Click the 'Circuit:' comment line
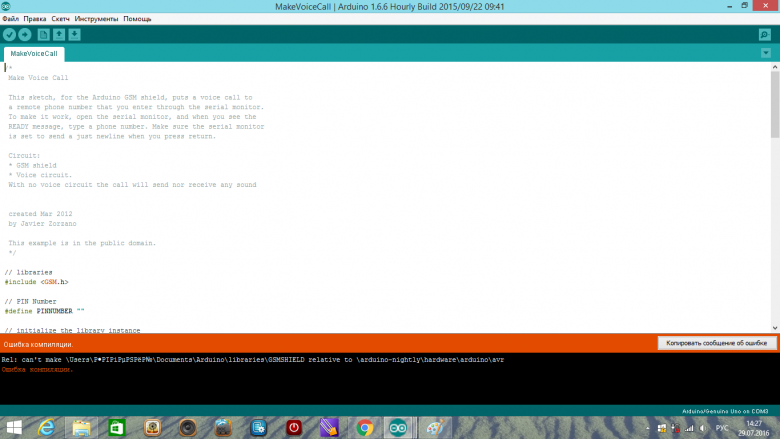 click(24, 156)
